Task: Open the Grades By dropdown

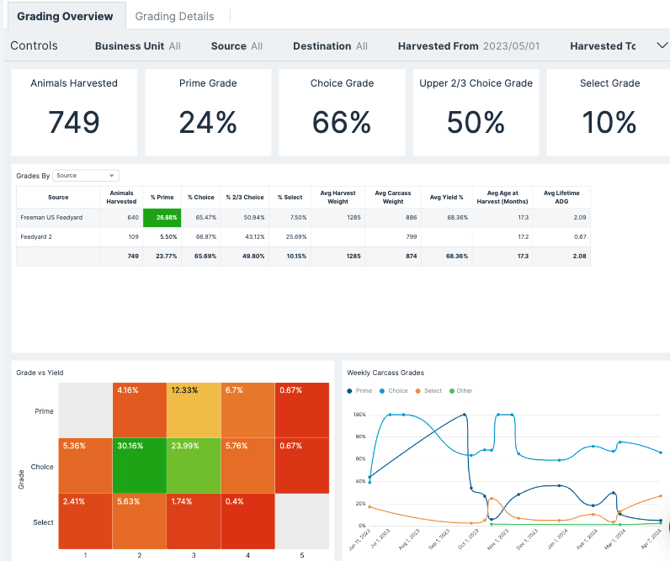Action: click(86, 176)
